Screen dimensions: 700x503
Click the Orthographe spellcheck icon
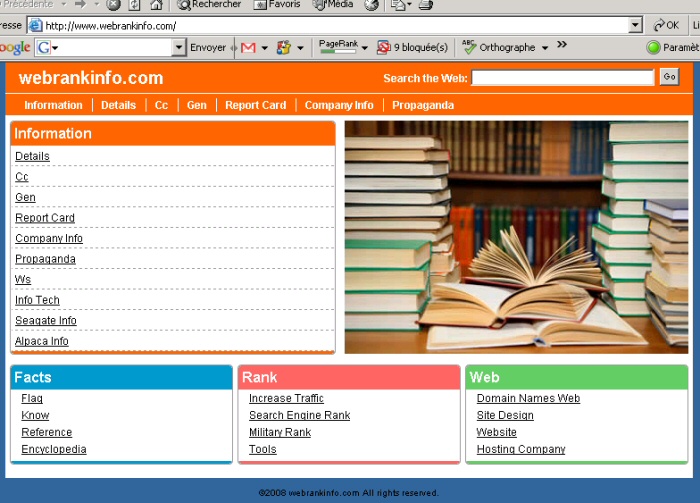pos(469,47)
